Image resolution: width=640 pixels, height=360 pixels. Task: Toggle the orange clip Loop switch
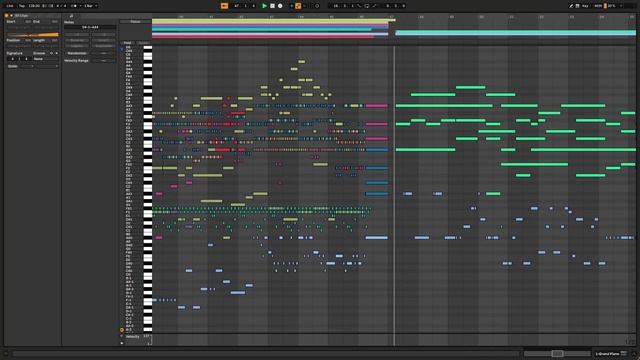(x=33, y=35)
